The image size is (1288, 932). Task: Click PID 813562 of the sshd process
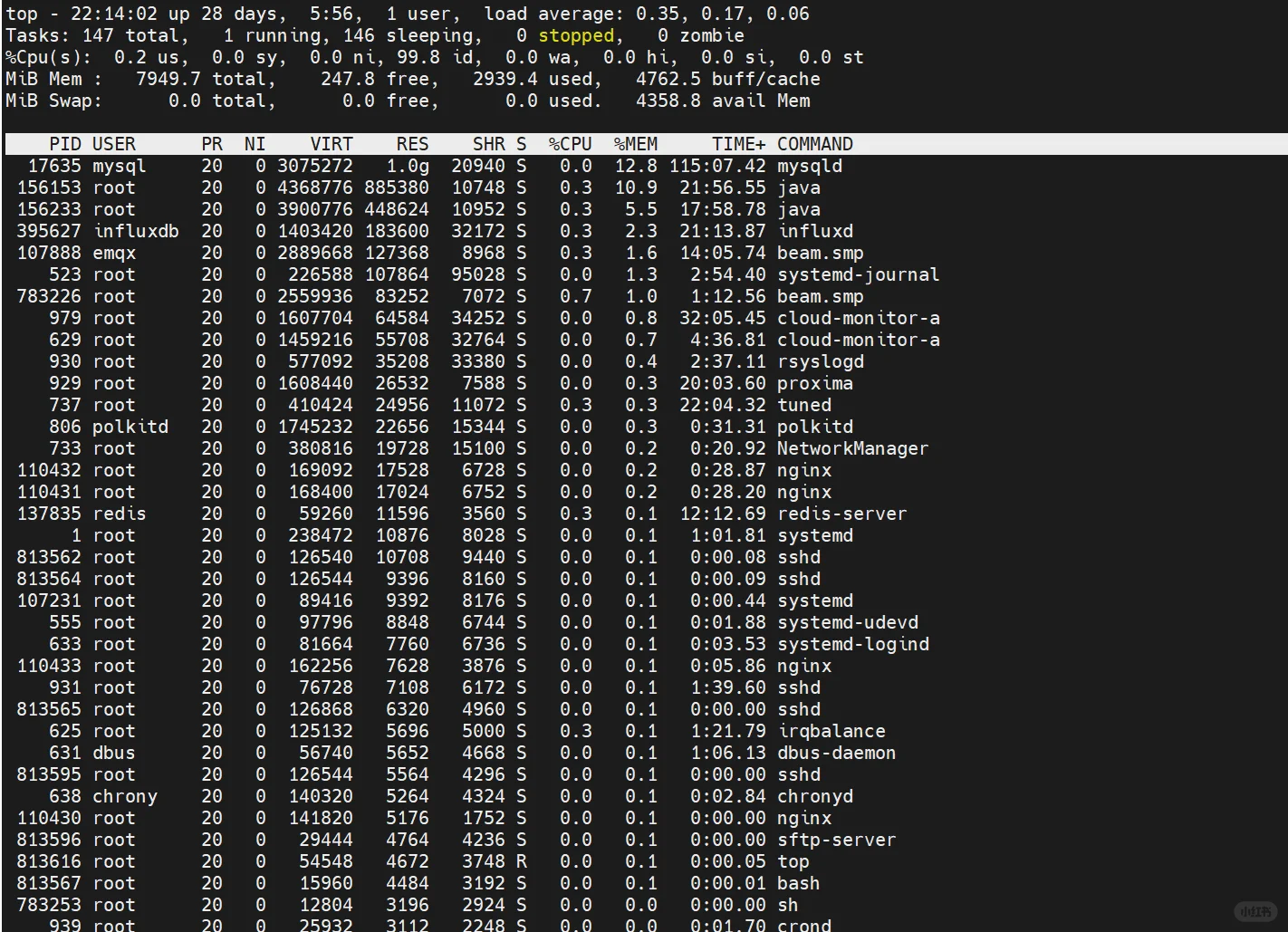point(49,557)
